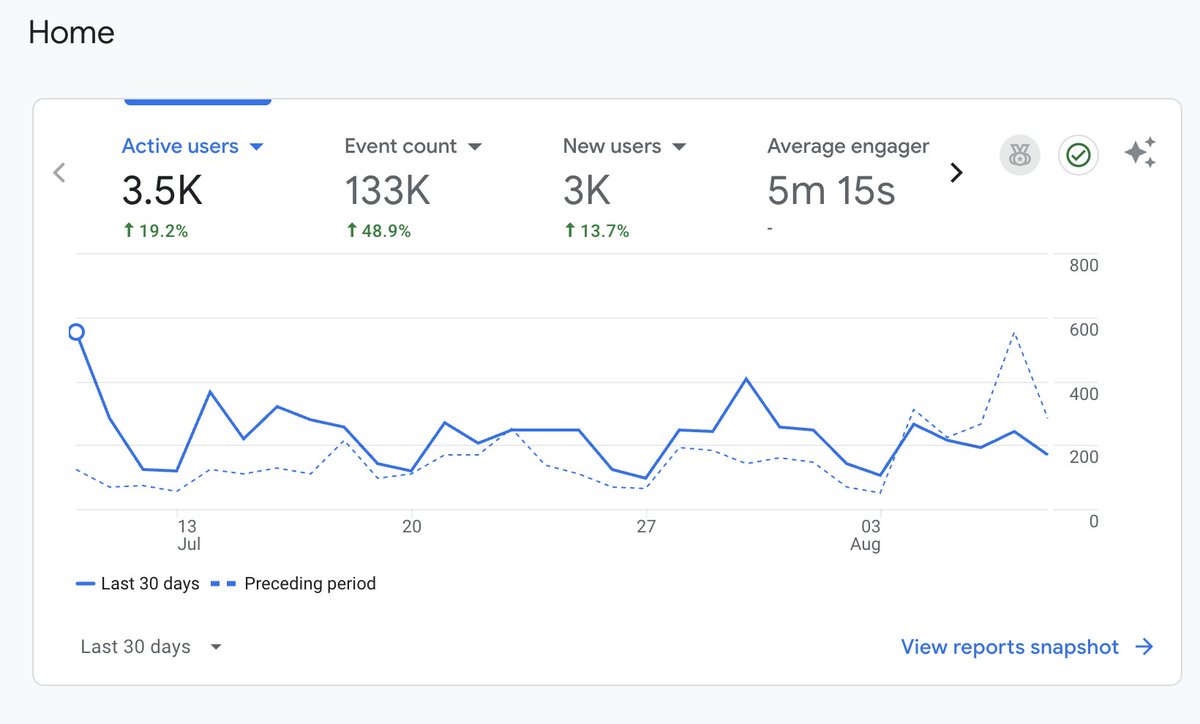Open the Last 30 days range dropdown
This screenshot has width=1200, height=724.
click(151, 646)
